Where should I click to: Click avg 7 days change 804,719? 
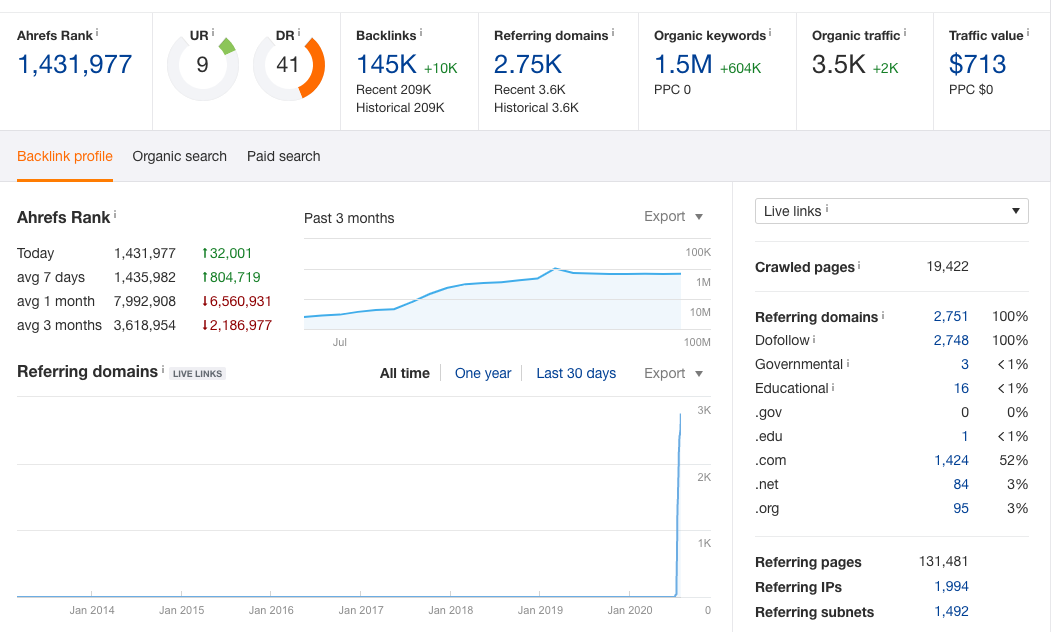[231, 277]
